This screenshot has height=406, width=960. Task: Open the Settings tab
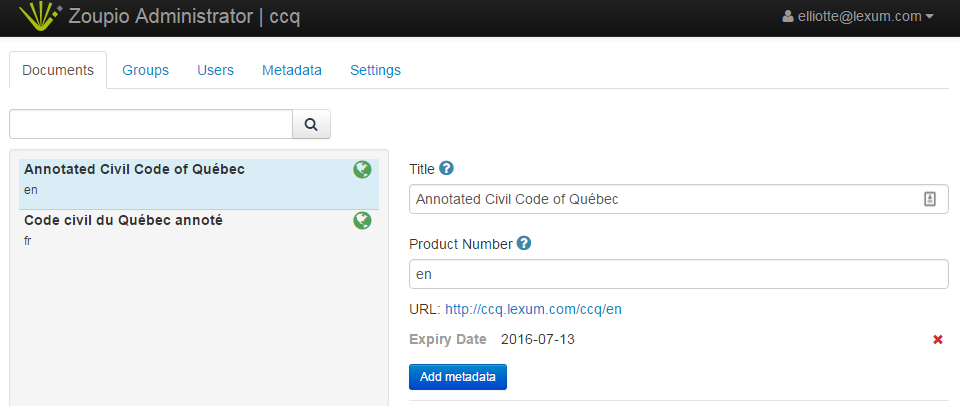pyautogui.click(x=375, y=70)
